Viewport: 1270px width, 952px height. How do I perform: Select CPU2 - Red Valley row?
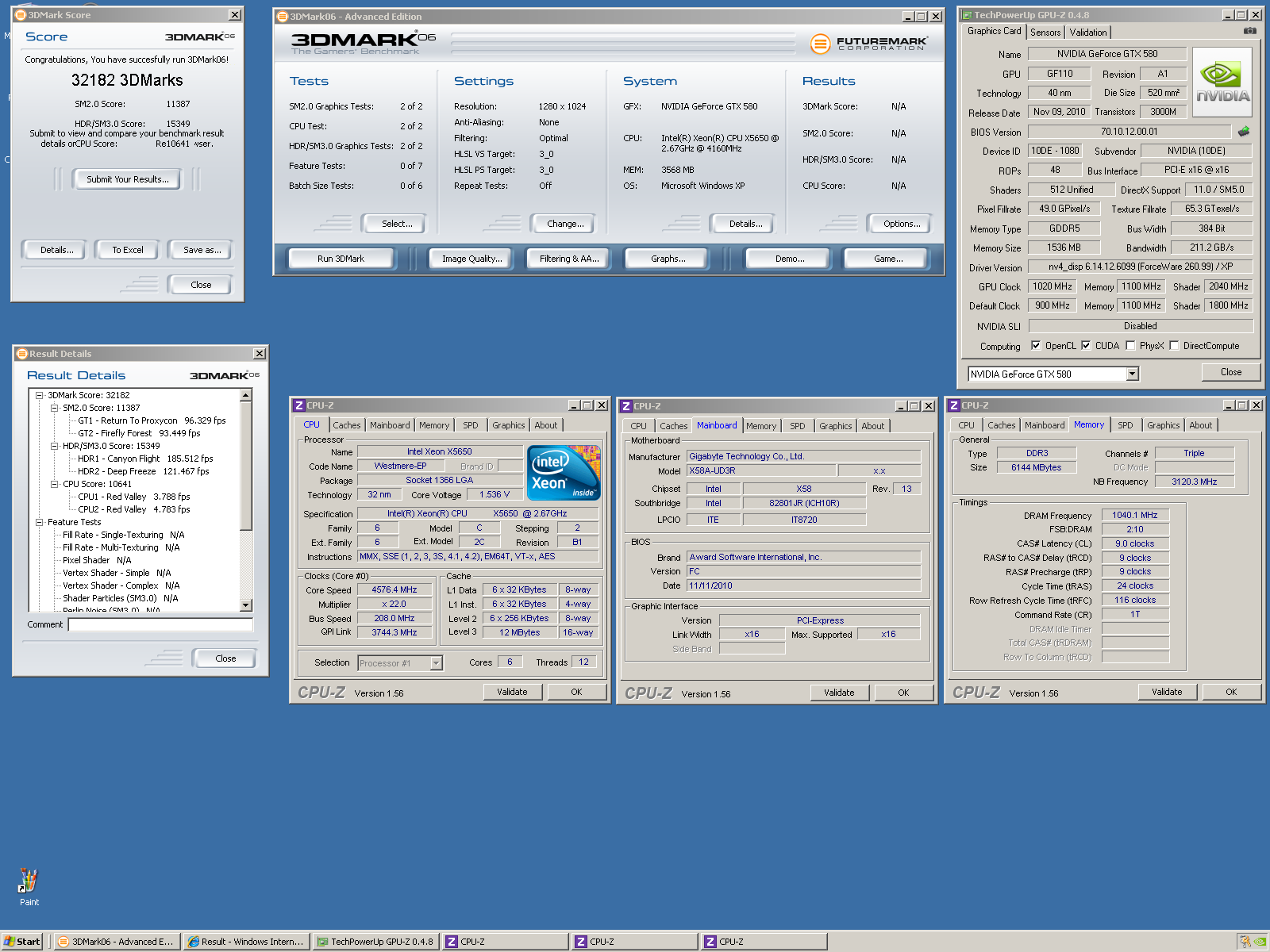[x=134, y=509]
